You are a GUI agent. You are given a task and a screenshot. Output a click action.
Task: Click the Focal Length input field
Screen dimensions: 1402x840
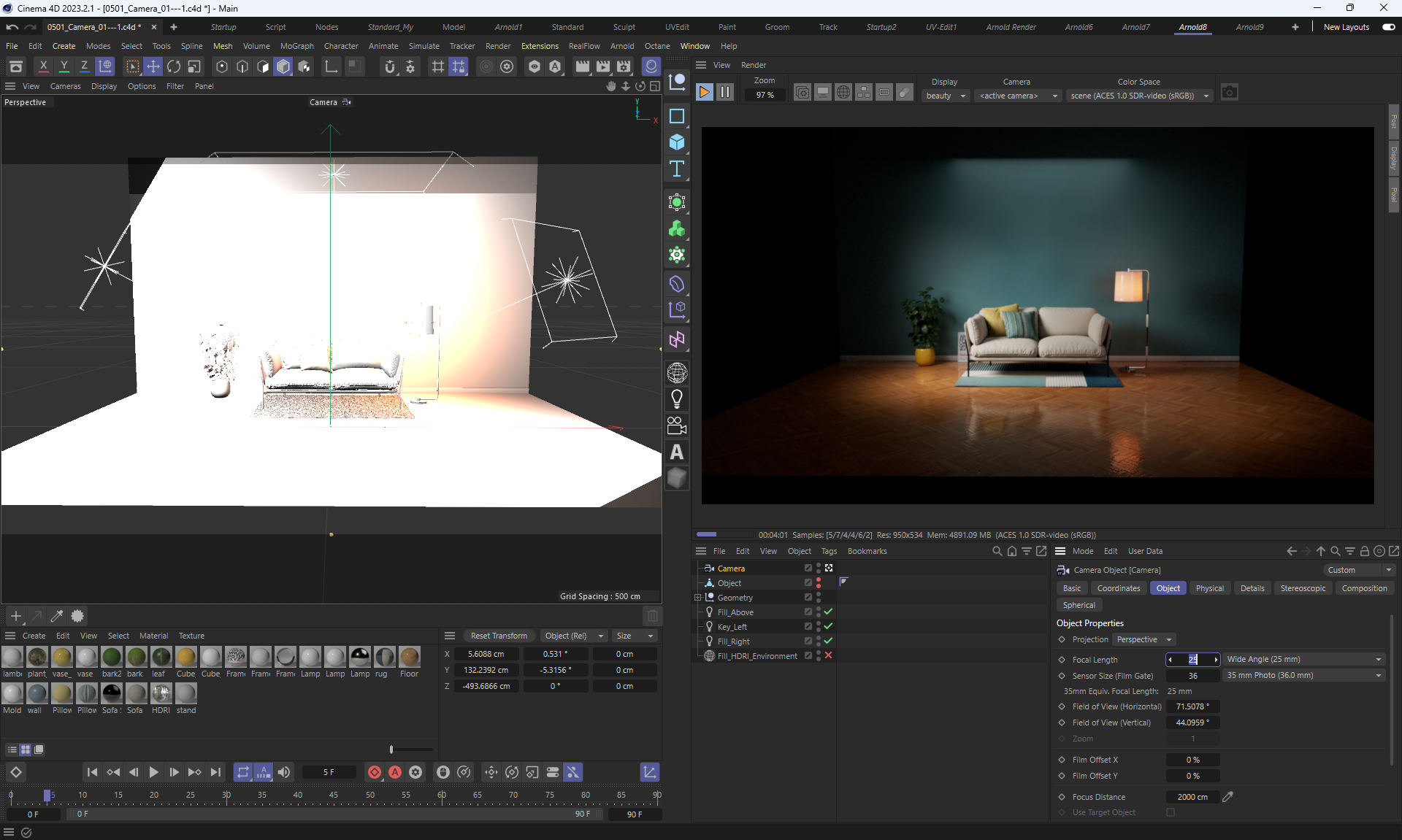[1192, 659]
